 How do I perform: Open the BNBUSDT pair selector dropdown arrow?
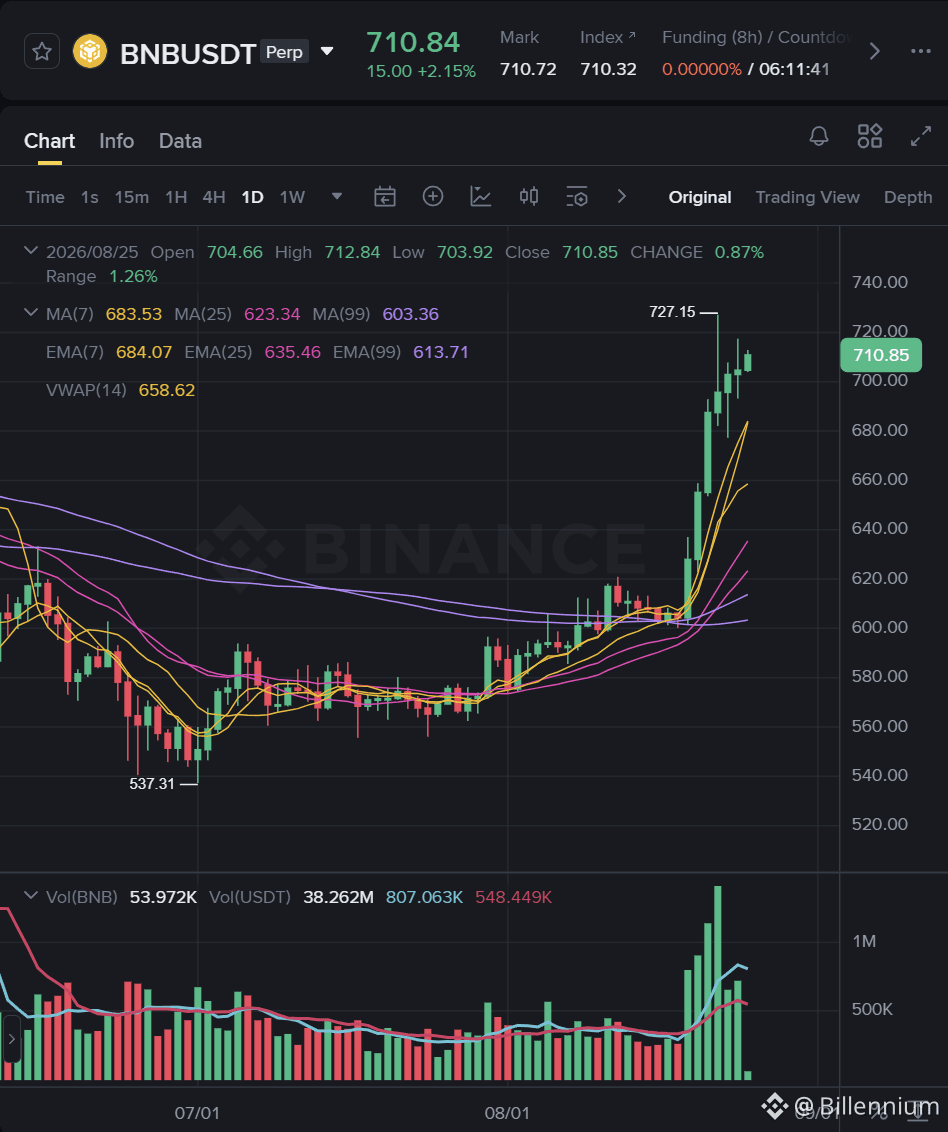[x=327, y=51]
